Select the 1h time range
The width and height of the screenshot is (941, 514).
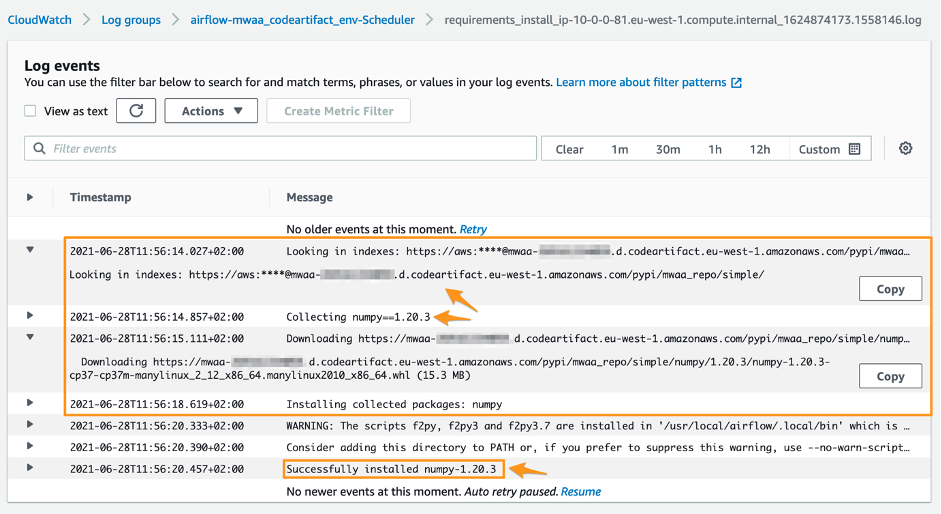(x=715, y=149)
